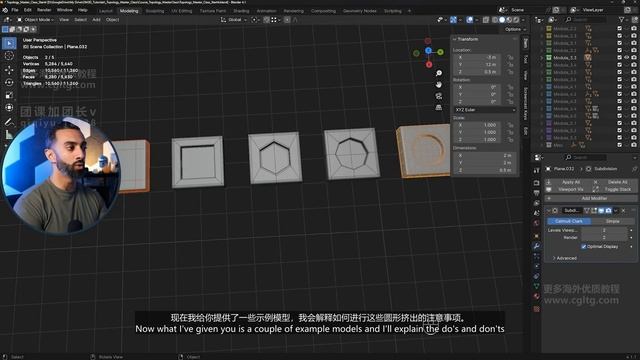Viewport: 640px width, 360px height.
Task: Toggle modifier show in viewport icon
Action: pyautogui.click(x=601, y=211)
